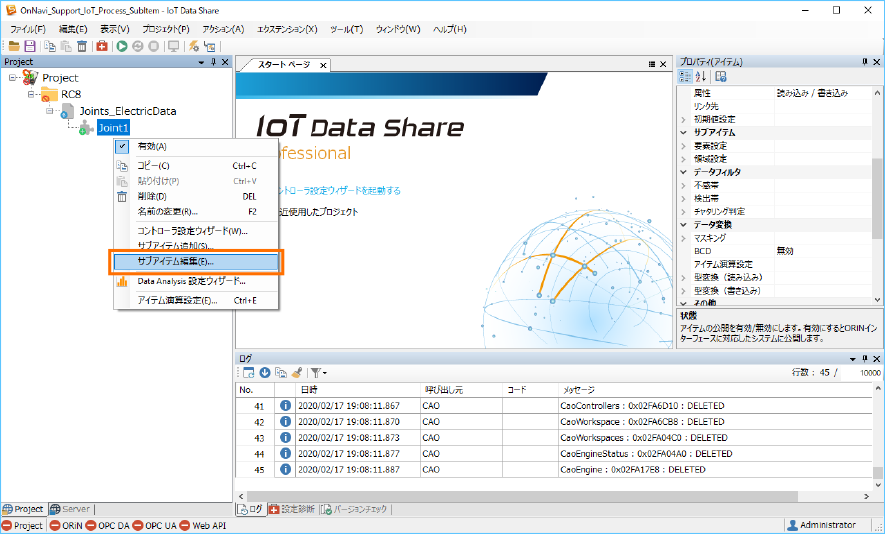Click the trash Delete icon in main toolbar
The height and width of the screenshot is (534, 885).
[x=80, y=46]
